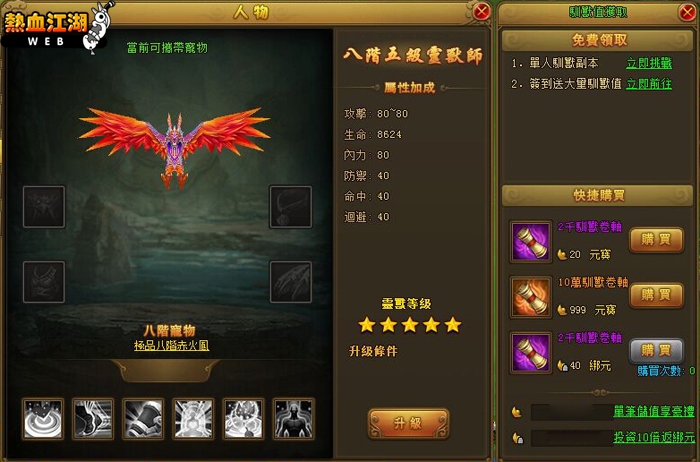The height and width of the screenshot is (462, 700).
Task: Select the fourth pet skill icon
Action: coord(193,419)
